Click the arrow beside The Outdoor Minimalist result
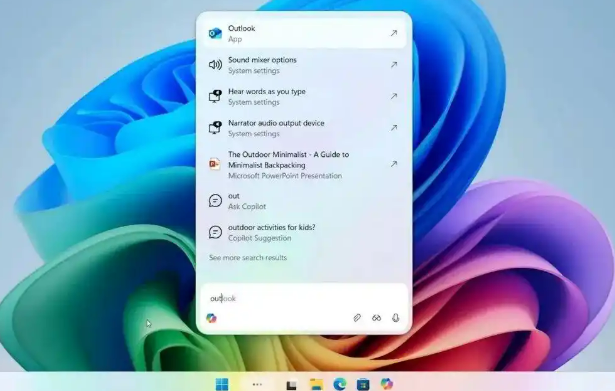This screenshot has width=615, height=391. click(x=393, y=164)
